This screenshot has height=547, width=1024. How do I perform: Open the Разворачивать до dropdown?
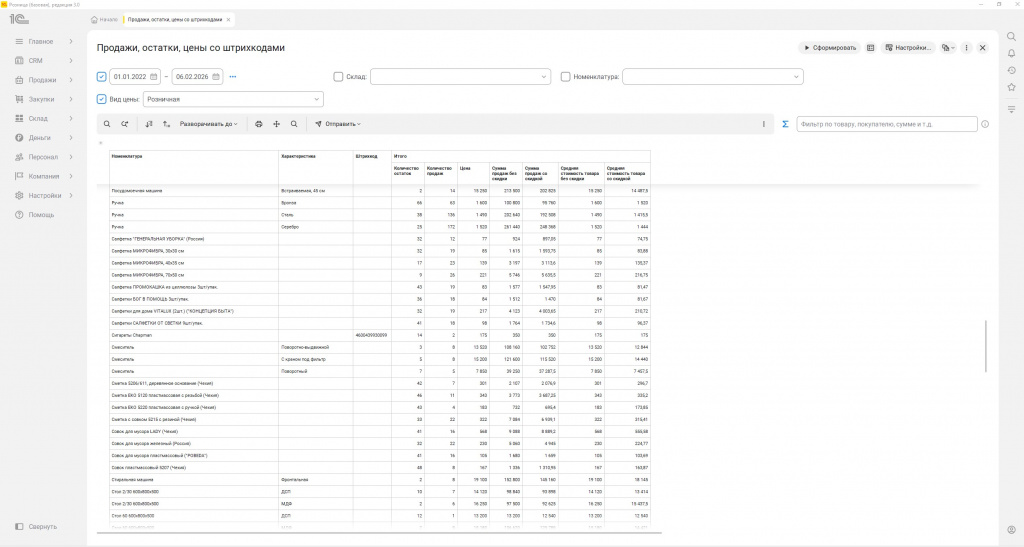tap(208, 124)
